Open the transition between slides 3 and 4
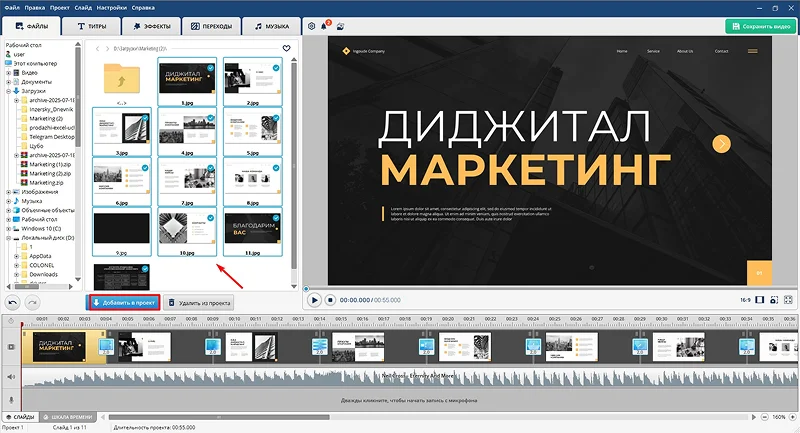The width and height of the screenshot is (800, 433). point(319,347)
